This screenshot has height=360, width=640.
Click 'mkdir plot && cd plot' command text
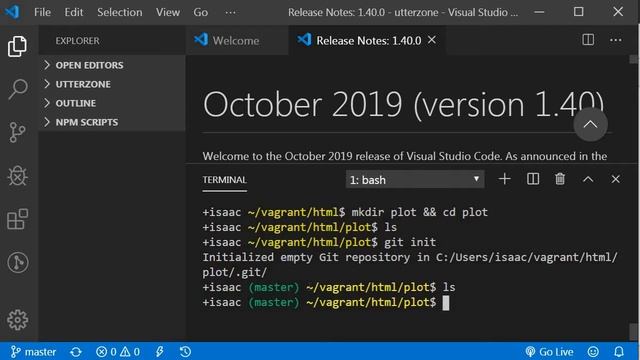(x=420, y=212)
